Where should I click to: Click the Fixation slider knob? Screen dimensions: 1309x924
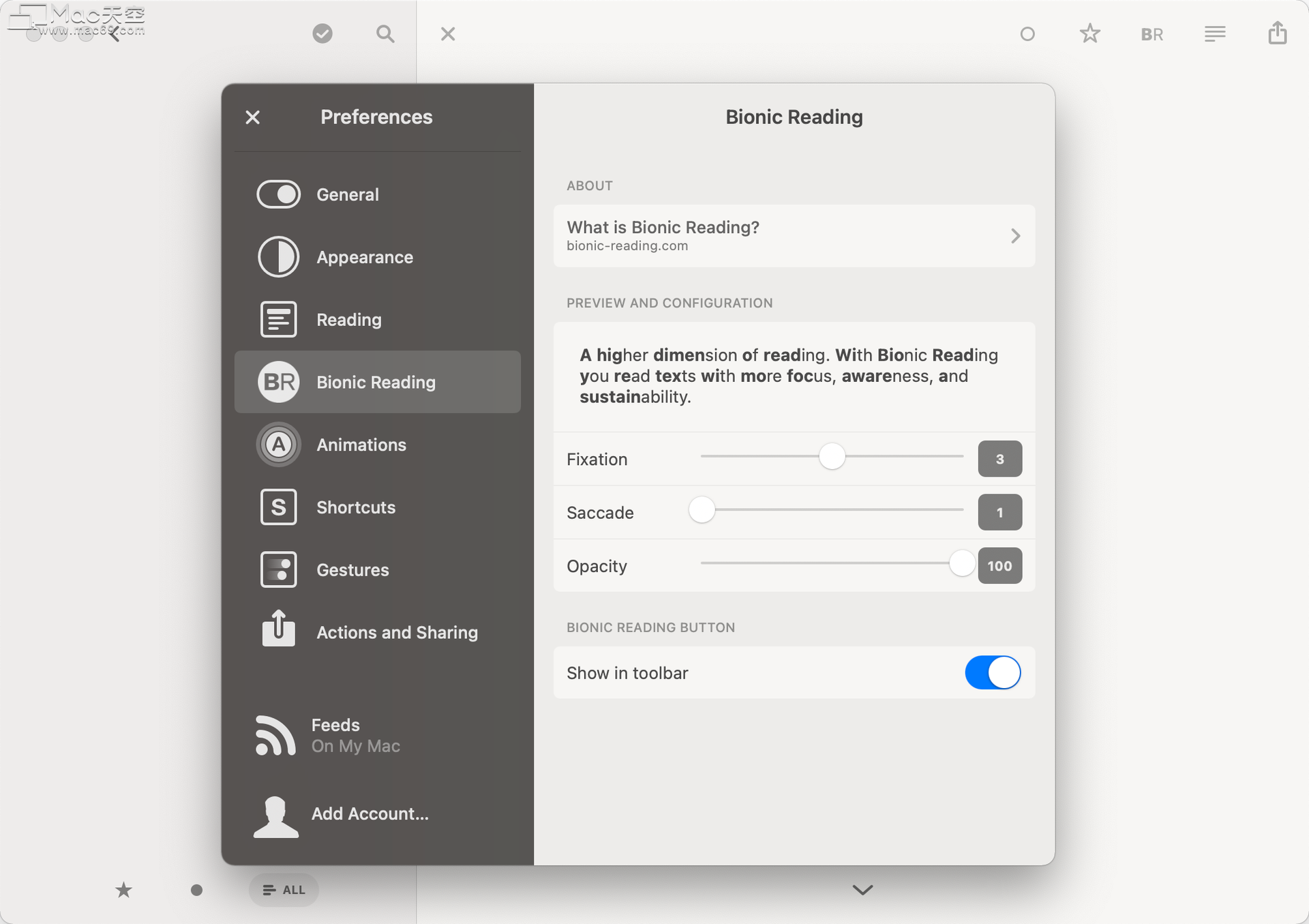click(x=832, y=456)
